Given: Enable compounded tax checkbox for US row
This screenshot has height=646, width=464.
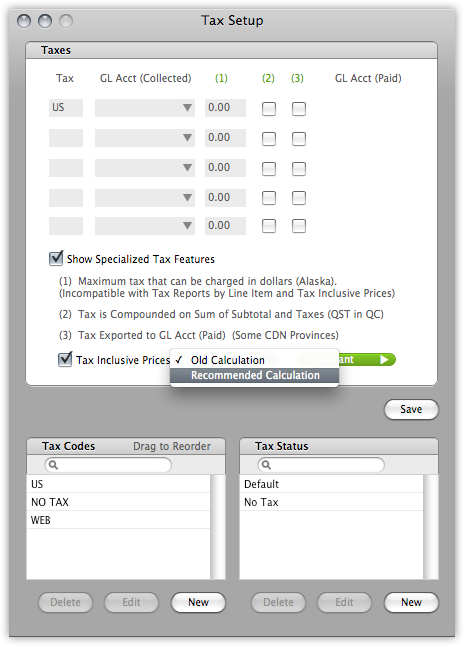Looking at the screenshot, I should click(x=269, y=109).
